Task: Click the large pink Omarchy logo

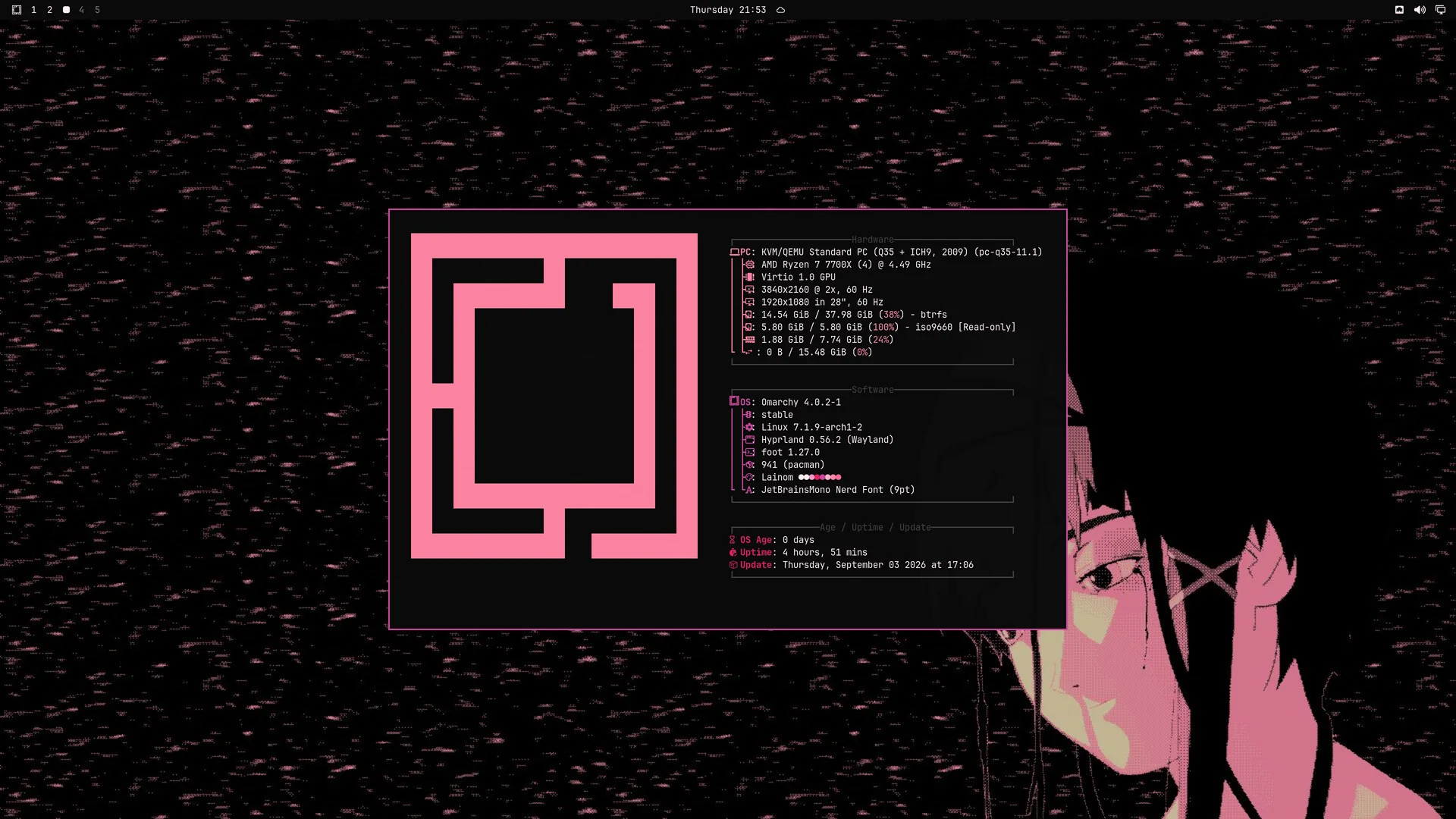Action: tap(554, 396)
